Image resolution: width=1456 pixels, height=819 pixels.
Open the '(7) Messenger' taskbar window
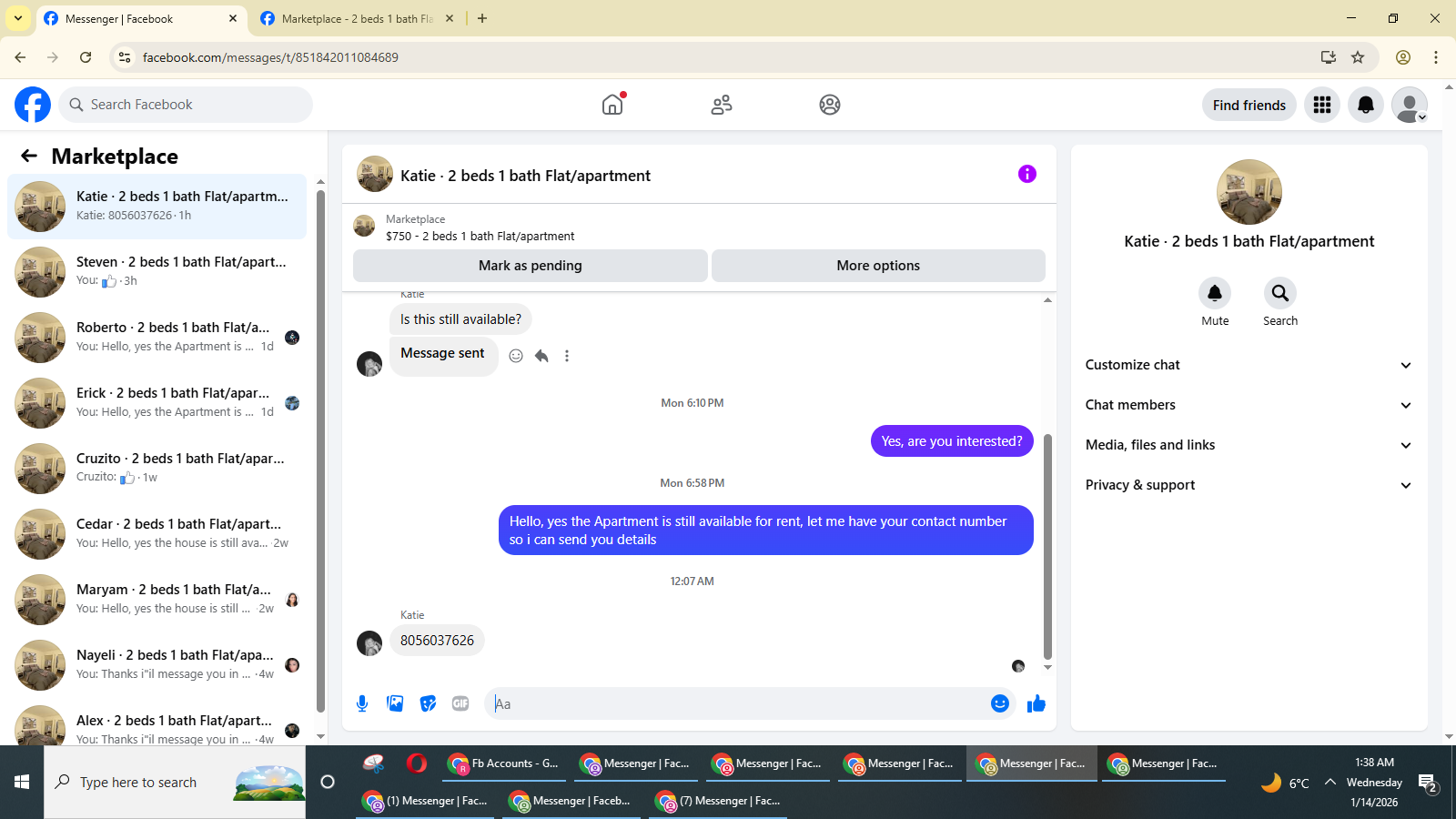[x=718, y=801]
